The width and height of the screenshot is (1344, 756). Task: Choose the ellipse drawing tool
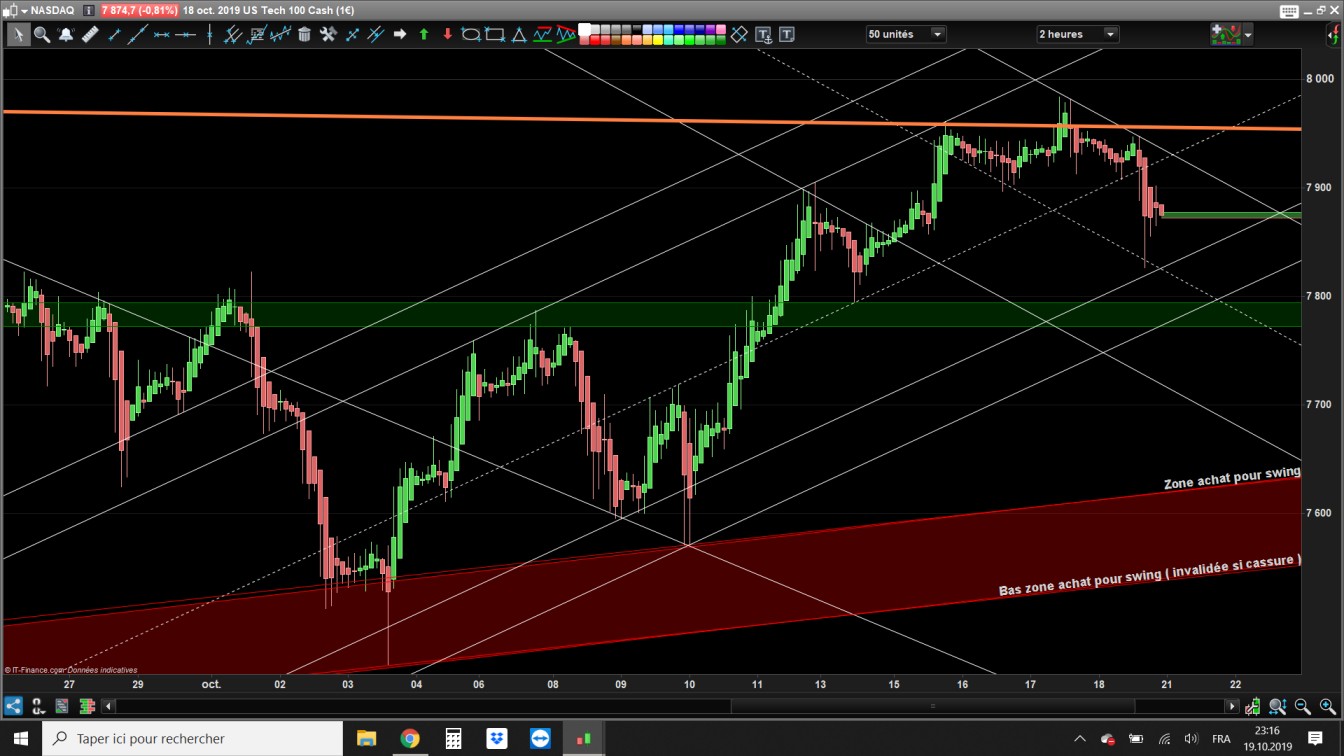pyautogui.click(x=471, y=34)
